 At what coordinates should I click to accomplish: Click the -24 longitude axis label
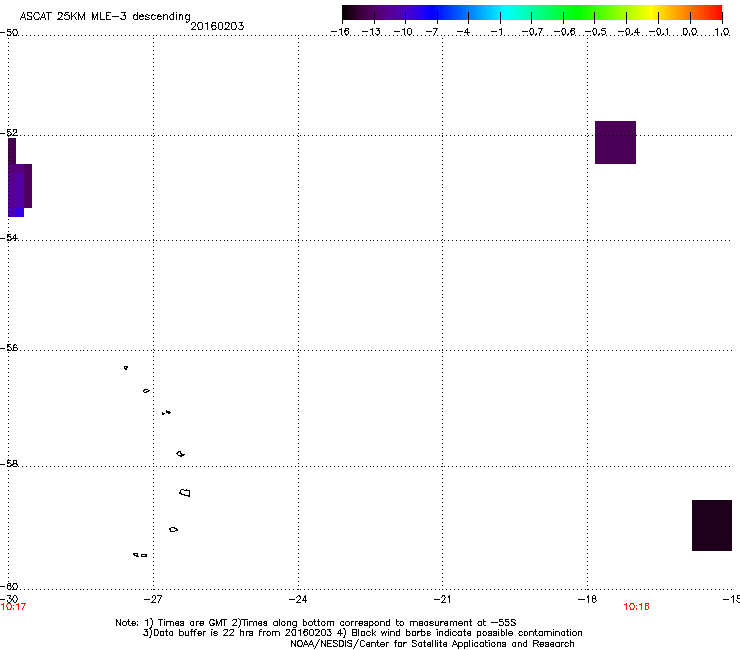click(298, 599)
